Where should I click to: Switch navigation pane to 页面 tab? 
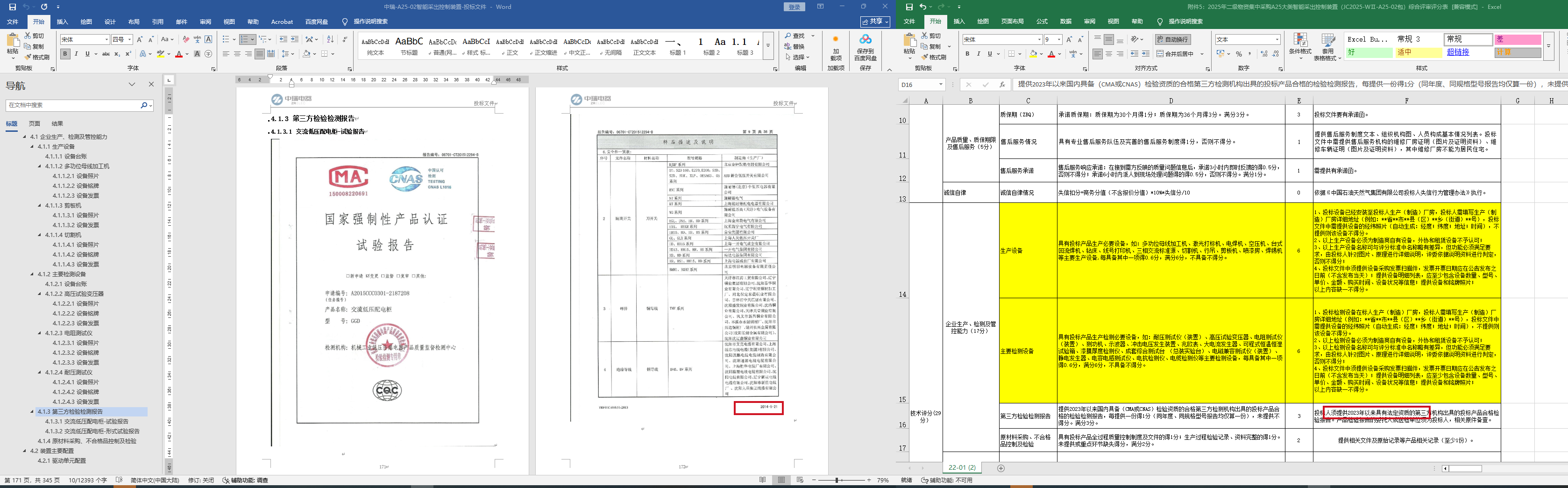pos(35,124)
